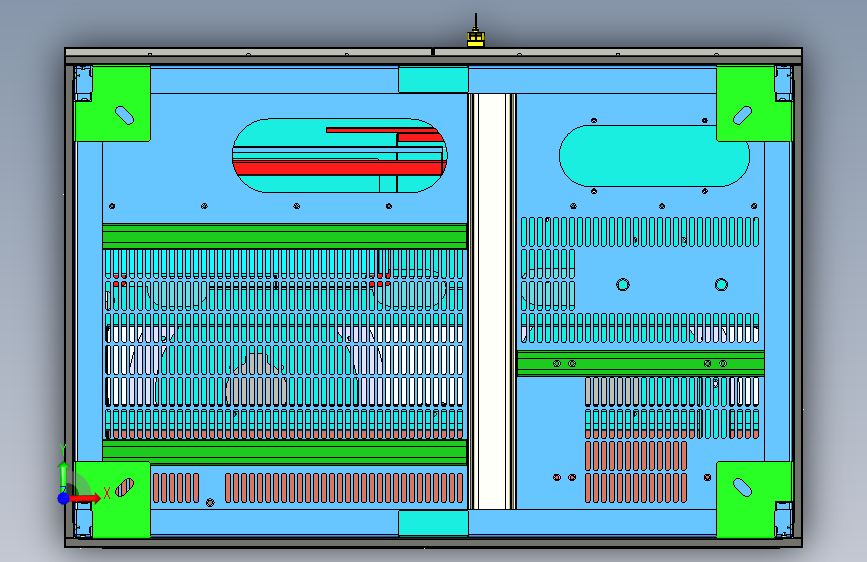867x562 pixels.
Task: Pick the long red bar inside left oval cutout
Action: 338,168
